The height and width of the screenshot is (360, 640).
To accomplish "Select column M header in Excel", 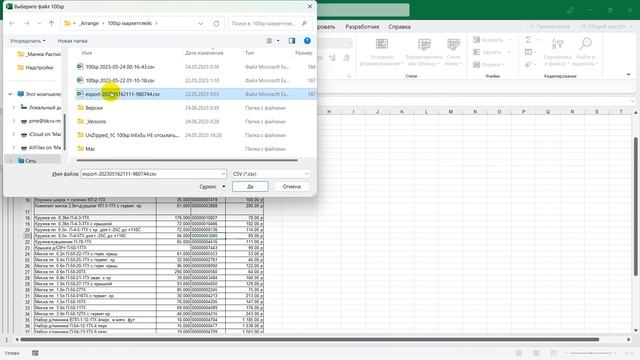I will pos(451,111).
